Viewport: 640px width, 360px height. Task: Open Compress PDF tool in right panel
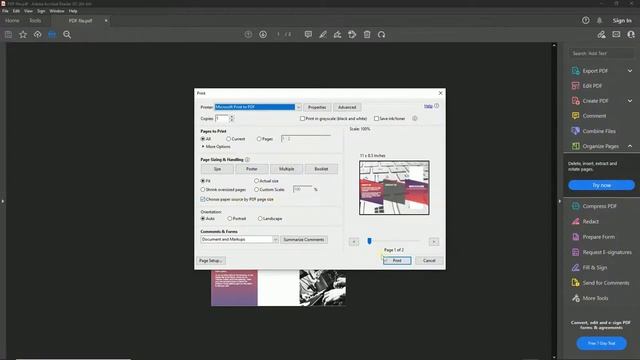599,206
